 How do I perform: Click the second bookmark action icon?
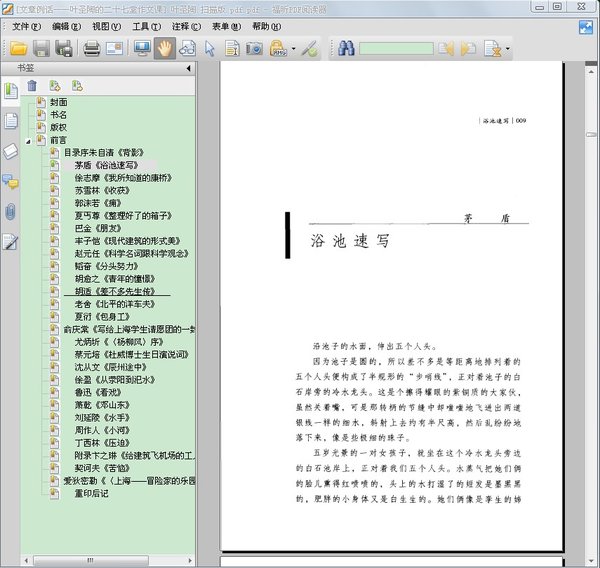(x=77, y=86)
